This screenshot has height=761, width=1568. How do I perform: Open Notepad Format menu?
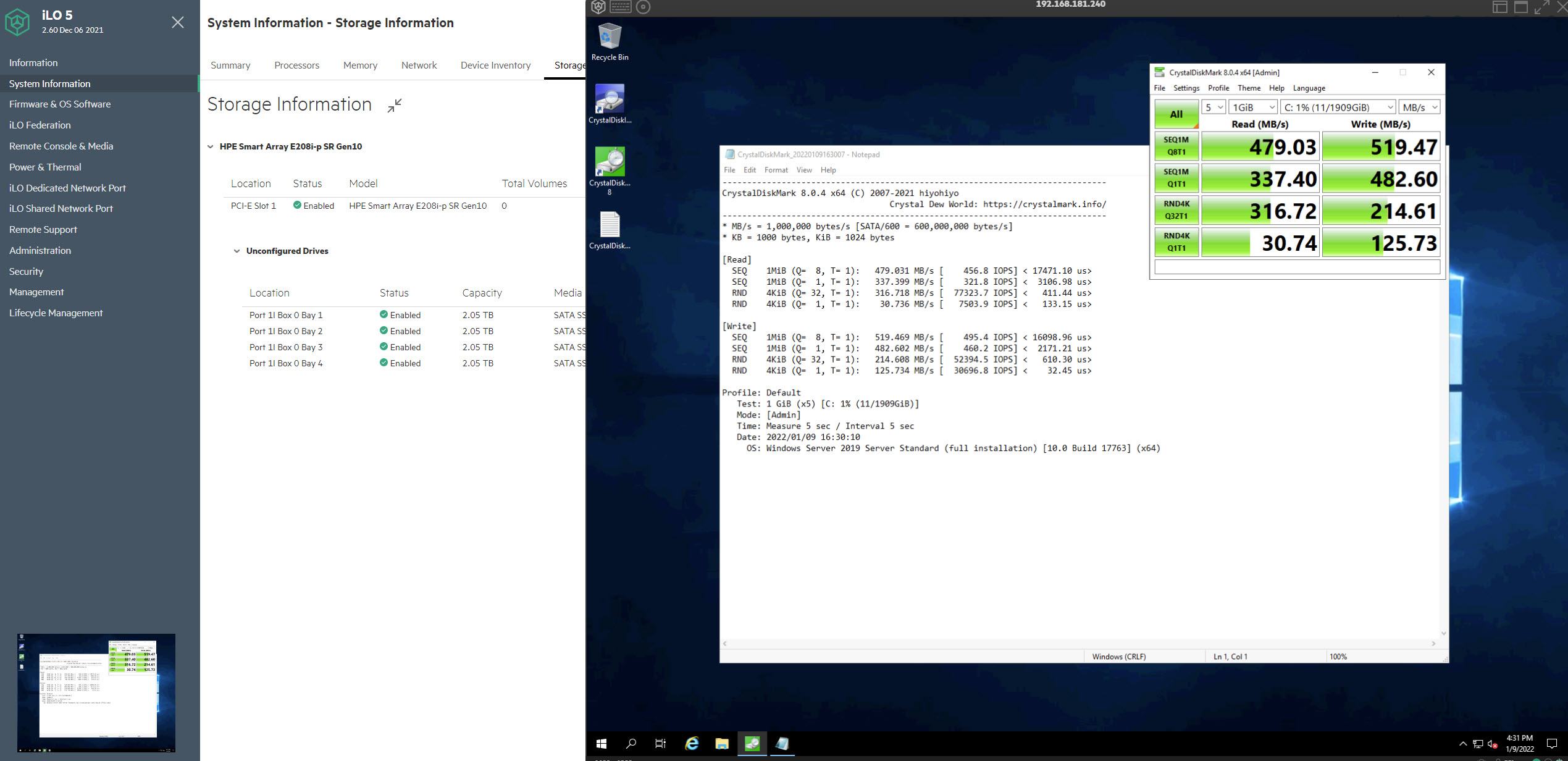coord(776,170)
